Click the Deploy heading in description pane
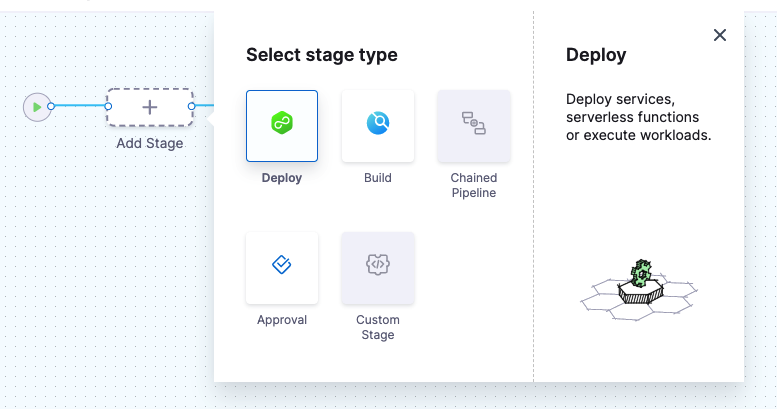The width and height of the screenshot is (777, 409). coord(596,55)
